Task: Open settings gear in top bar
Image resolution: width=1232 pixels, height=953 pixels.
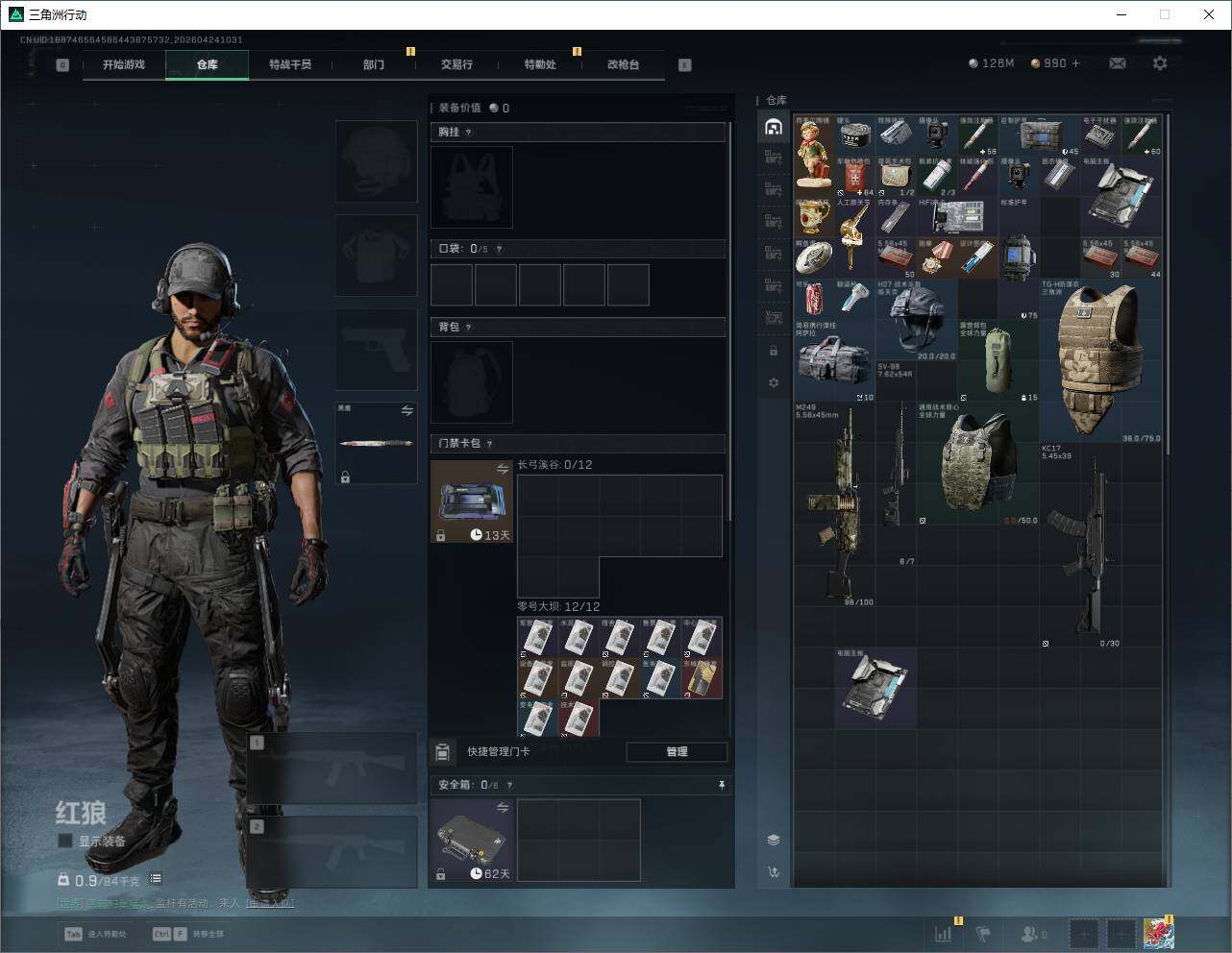Action: (x=1160, y=63)
